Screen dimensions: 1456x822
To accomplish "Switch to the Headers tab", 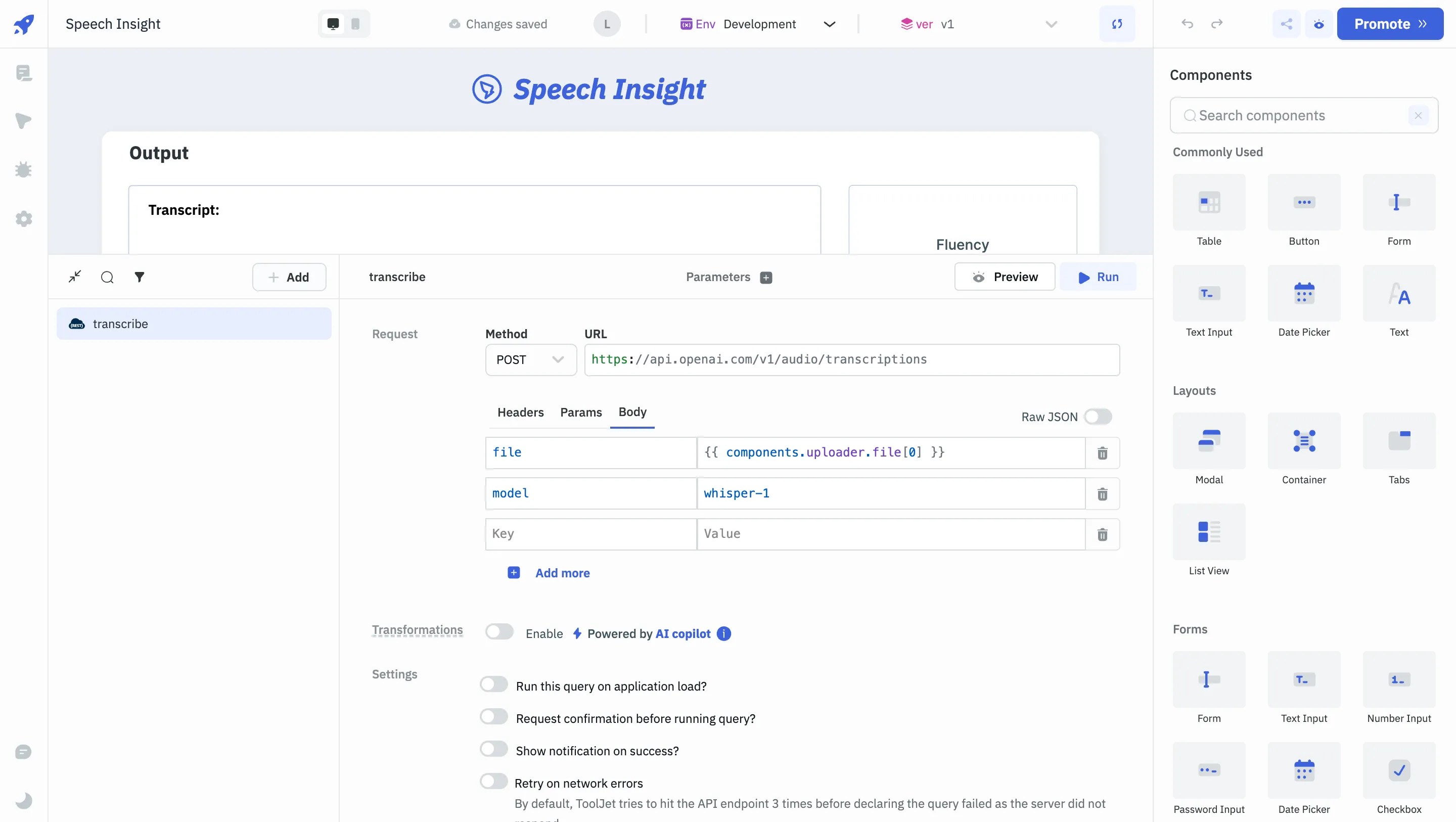I will click(x=520, y=412).
